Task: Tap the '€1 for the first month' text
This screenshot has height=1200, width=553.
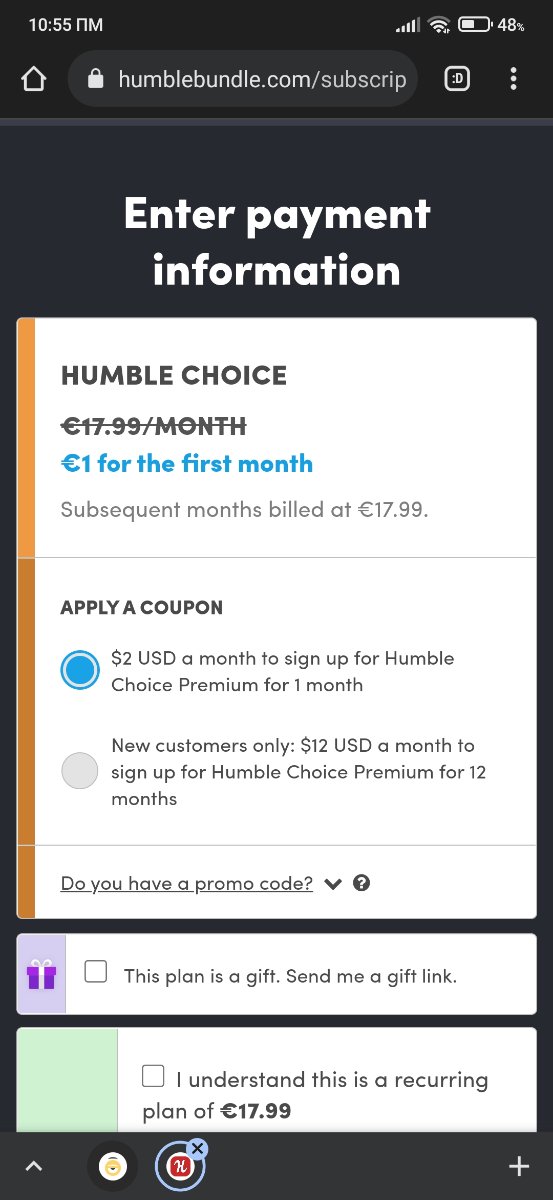Action: (x=187, y=464)
